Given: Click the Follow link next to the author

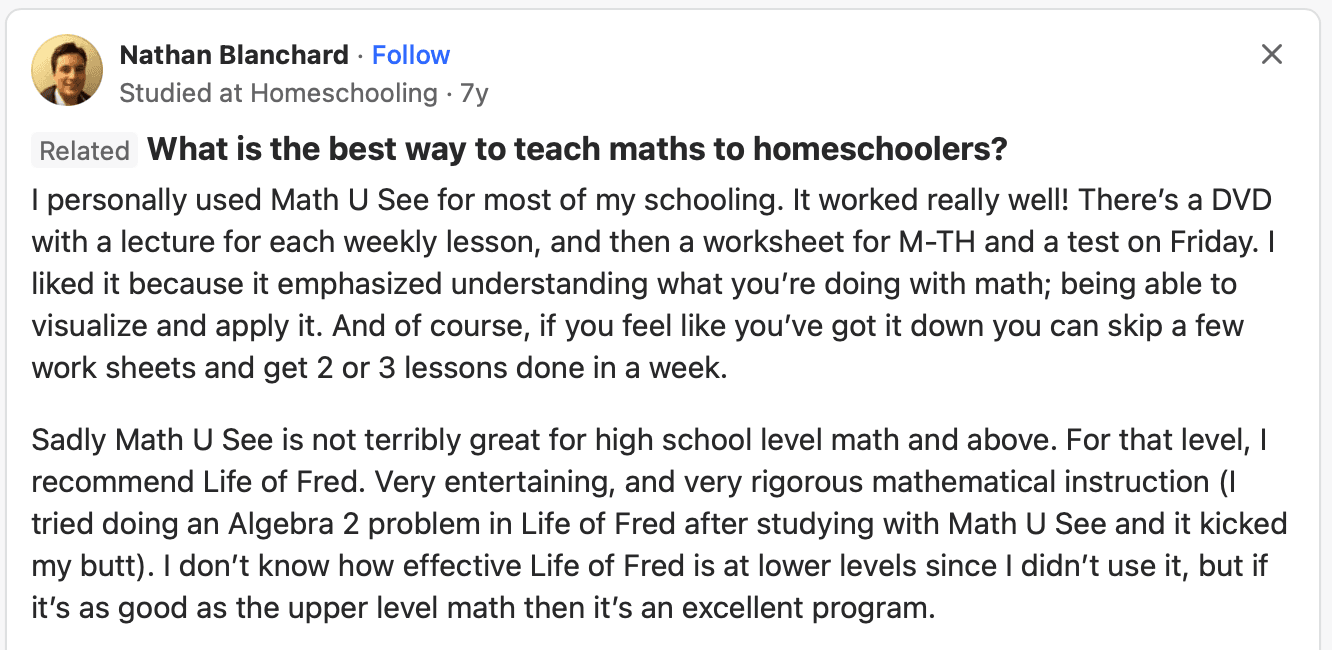Looking at the screenshot, I should (x=411, y=55).
